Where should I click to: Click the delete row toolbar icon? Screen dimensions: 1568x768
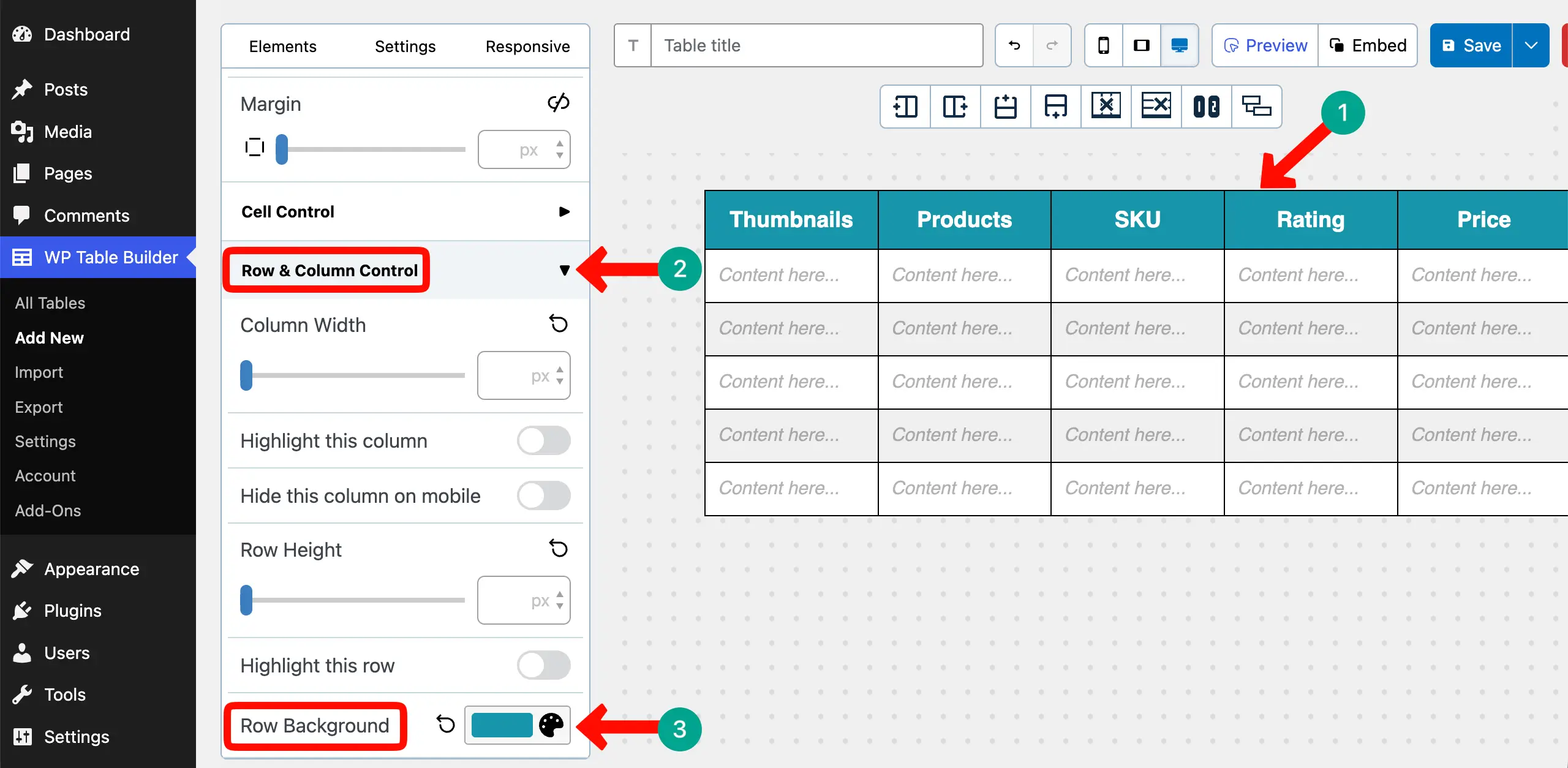pyautogui.click(x=1156, y=107)
